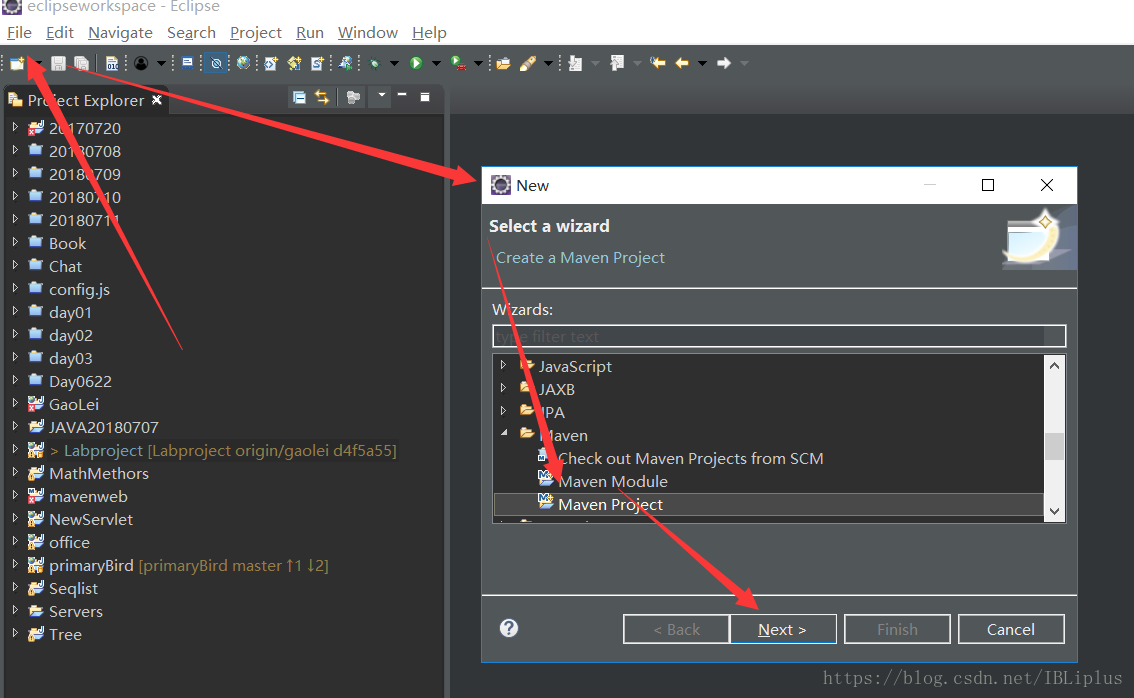Select the Servers project in explorer

coord(76,611)
